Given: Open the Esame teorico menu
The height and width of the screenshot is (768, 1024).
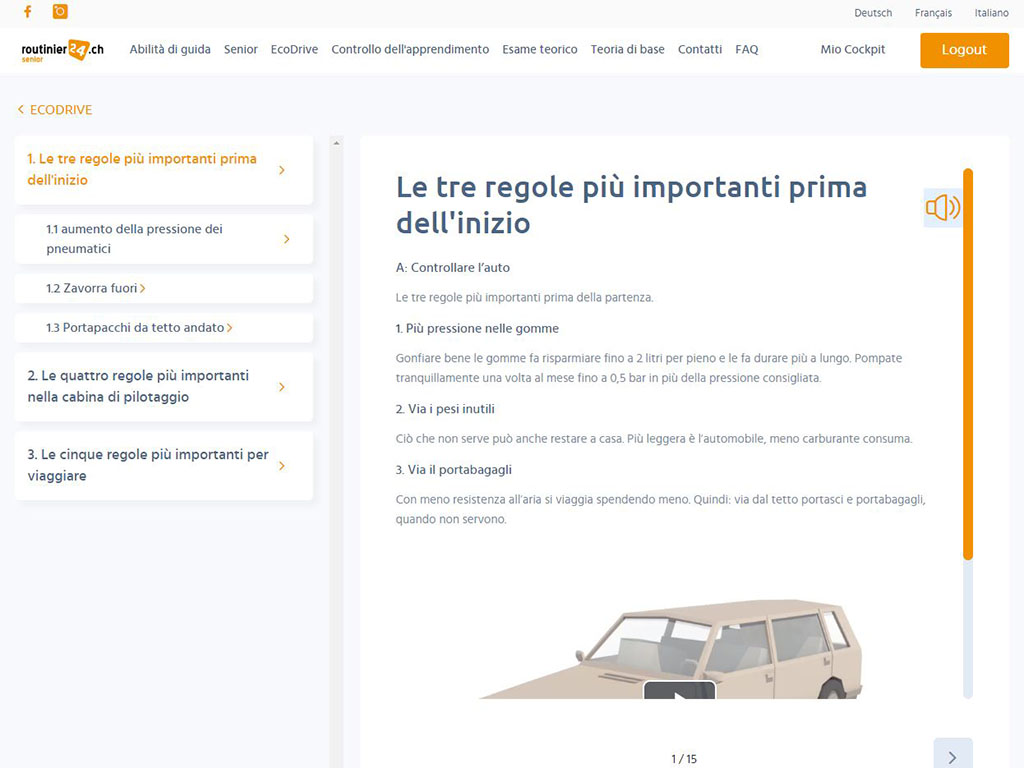Looking at the screenshot, I should pyautogui.click(x=539, y=49).
